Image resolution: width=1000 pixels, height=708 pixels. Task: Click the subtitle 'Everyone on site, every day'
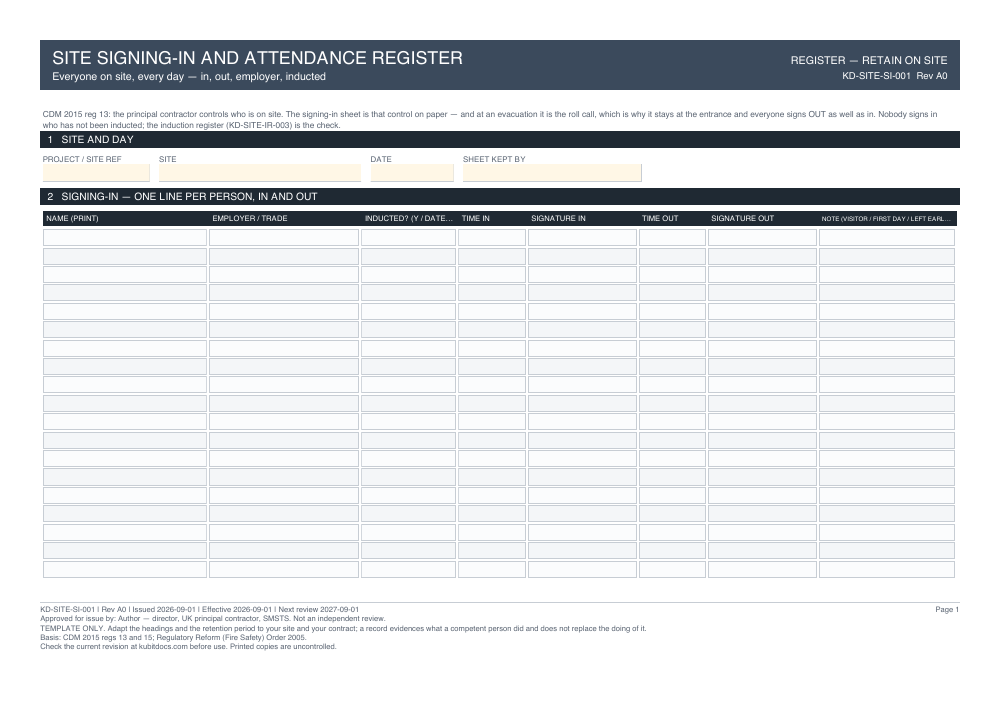pyautogui.click(x=189, y=77)
